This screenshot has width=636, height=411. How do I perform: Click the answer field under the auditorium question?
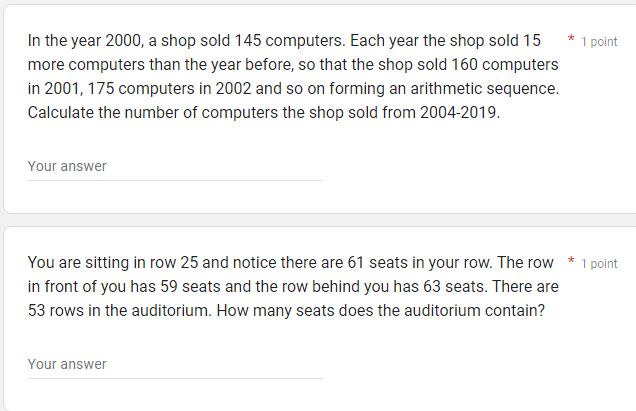pos(175,365)
